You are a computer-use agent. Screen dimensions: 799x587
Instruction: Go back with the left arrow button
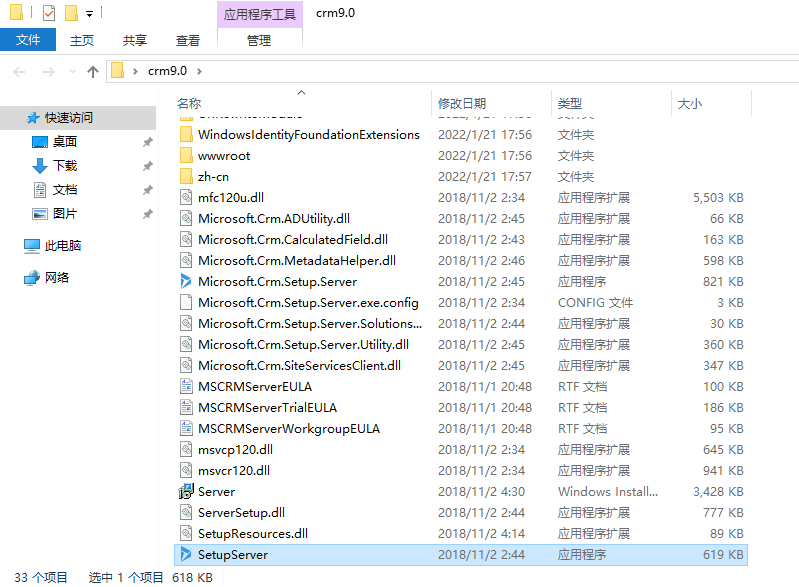tap(19, 72)
